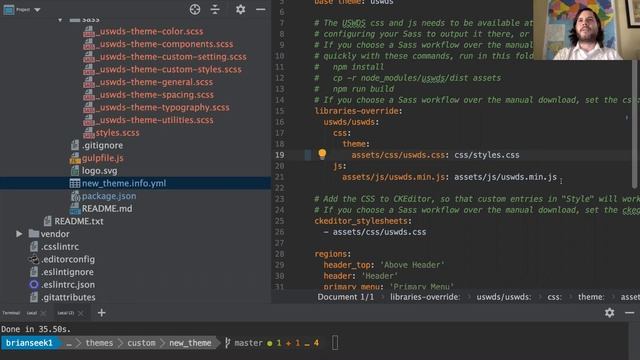Click the .editorconfig file icon

tap(34, 259)
